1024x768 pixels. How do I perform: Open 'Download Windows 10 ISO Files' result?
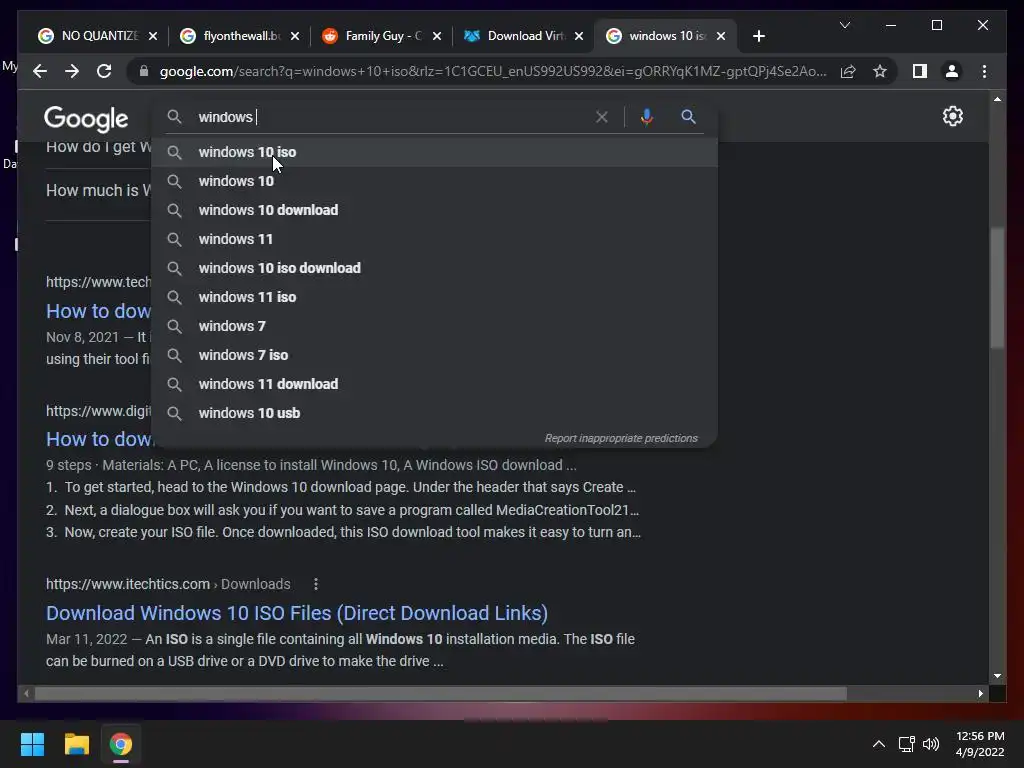click(296, 613)
